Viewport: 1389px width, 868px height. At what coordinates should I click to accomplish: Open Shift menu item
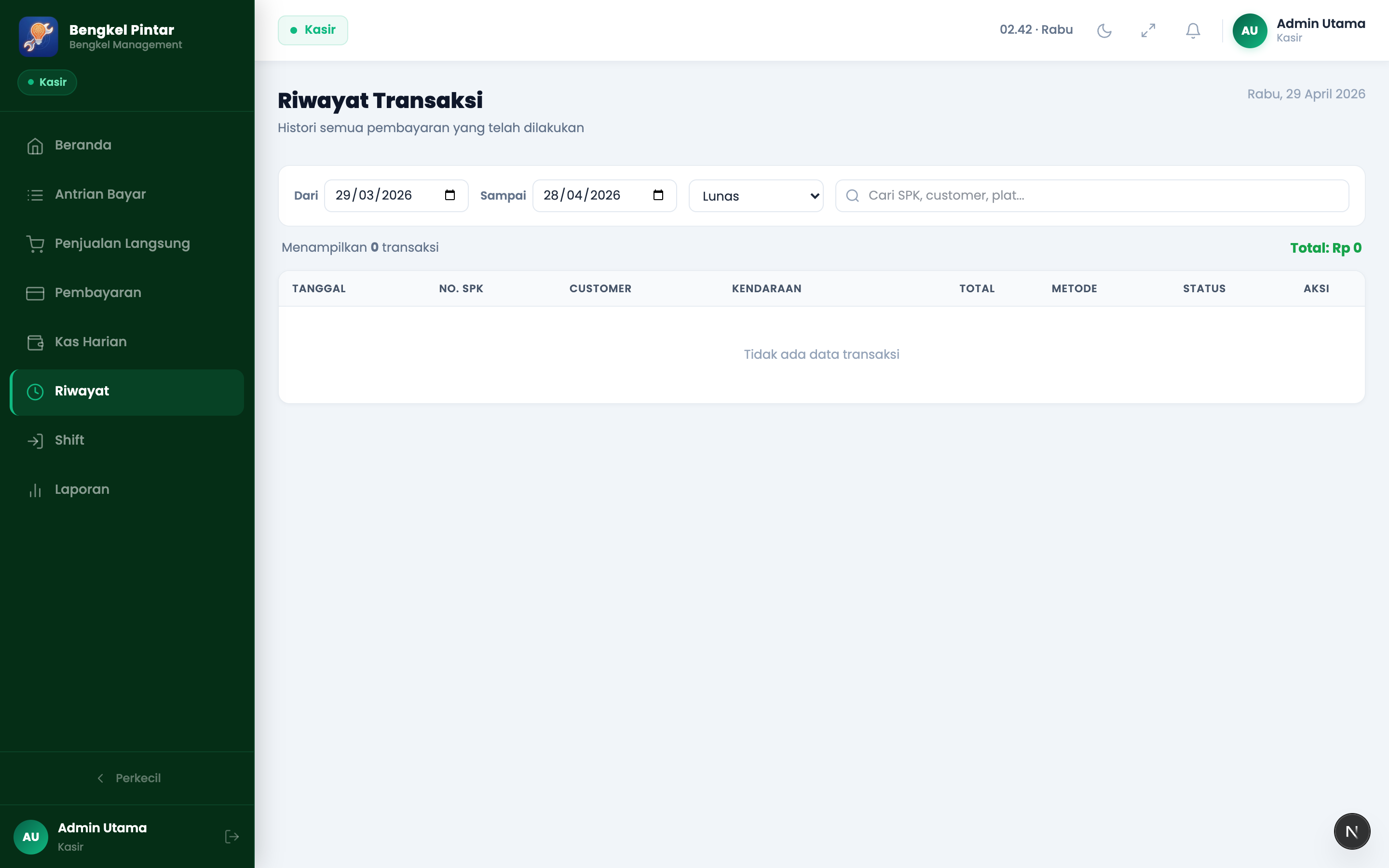[127, 441]
